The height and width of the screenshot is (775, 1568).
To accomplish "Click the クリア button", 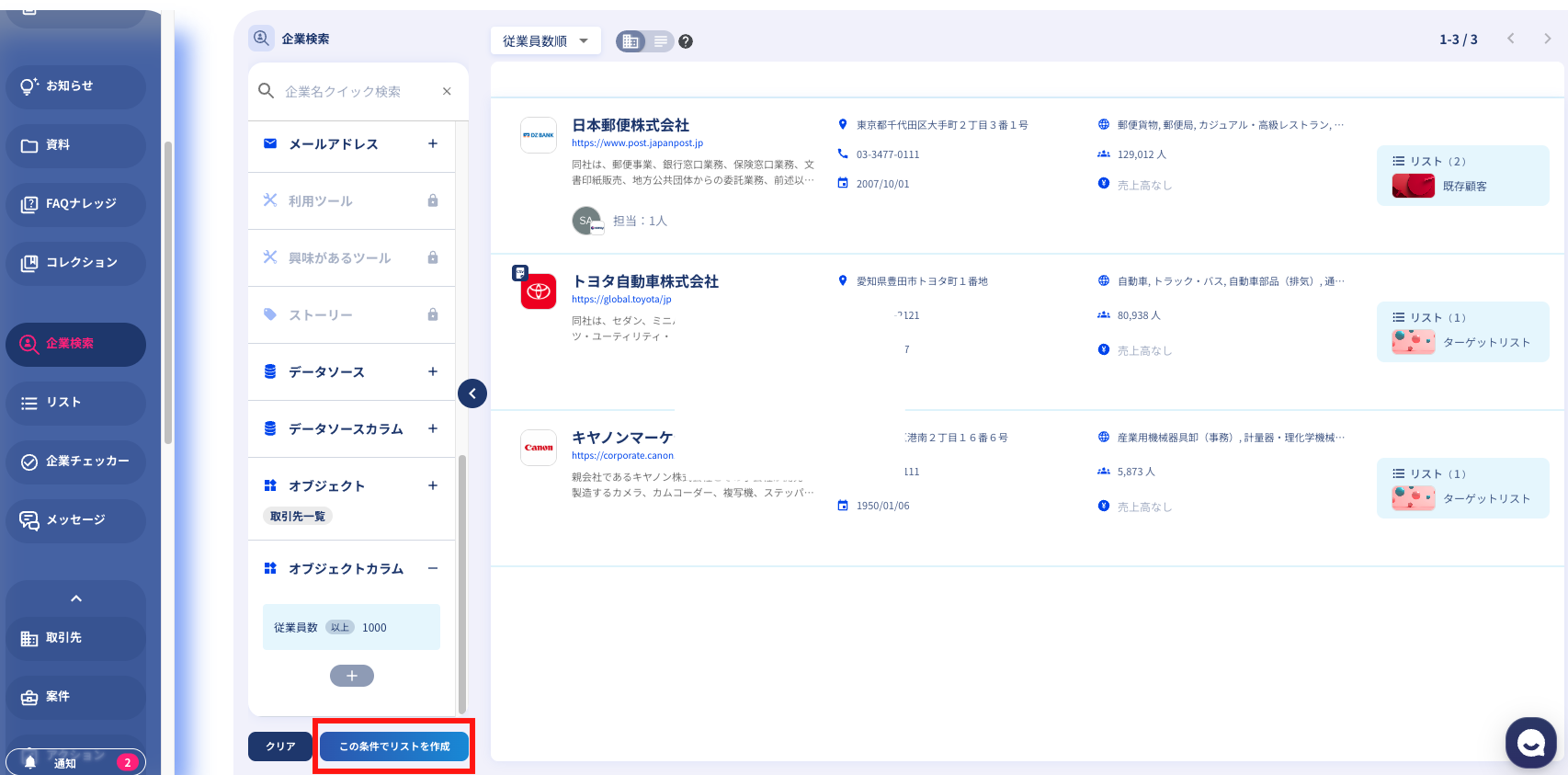I will click(280, 747).
